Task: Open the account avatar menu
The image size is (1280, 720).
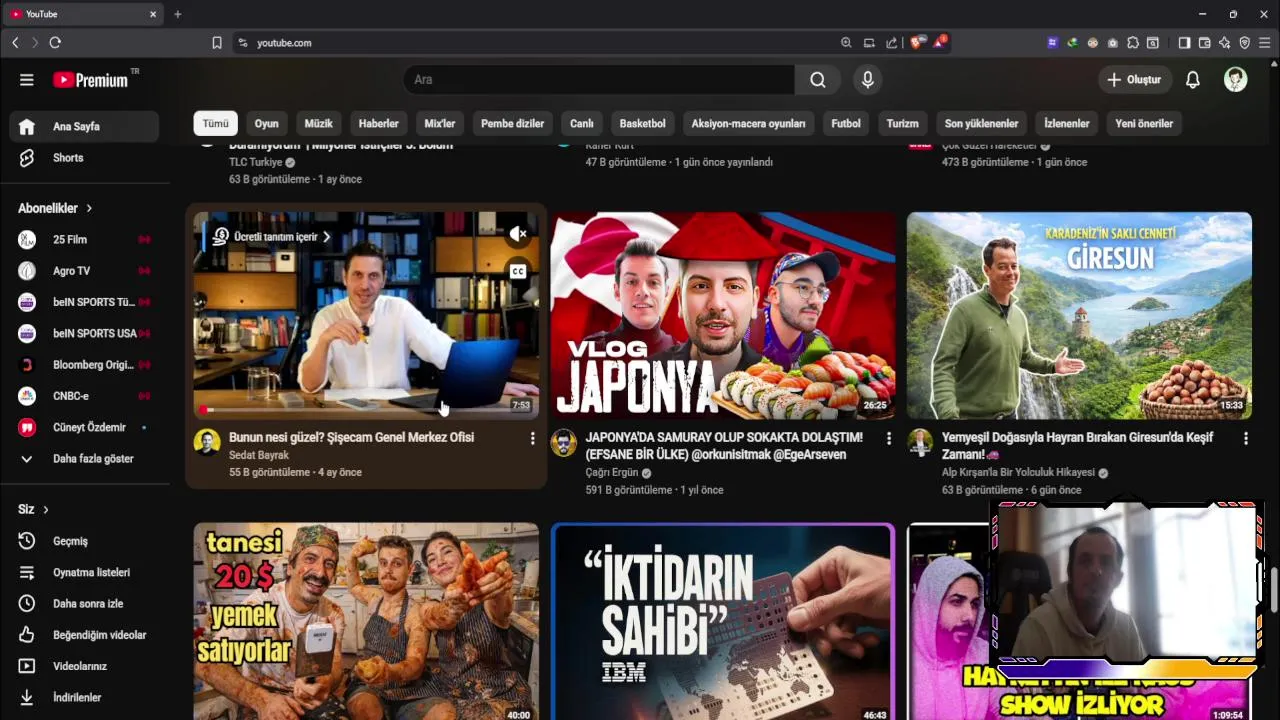Action: (x=1236, y=80)
